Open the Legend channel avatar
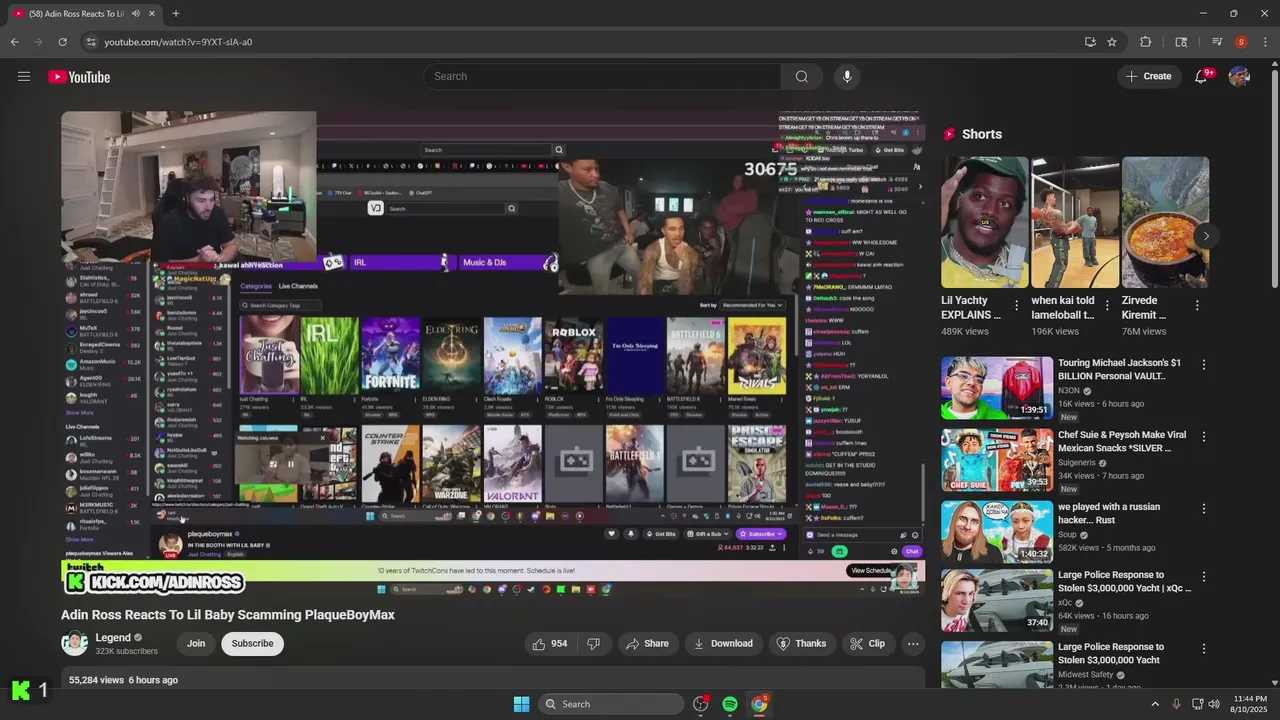1280x720 pixels. coord(74,643)
